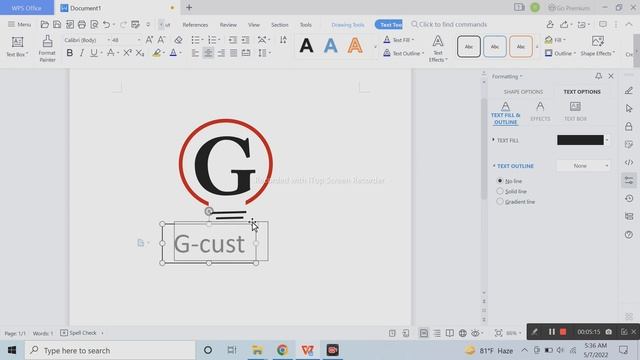The image size is (640, 360).
Task: Open the Drawing Tools tab
Action: (348, 25)
